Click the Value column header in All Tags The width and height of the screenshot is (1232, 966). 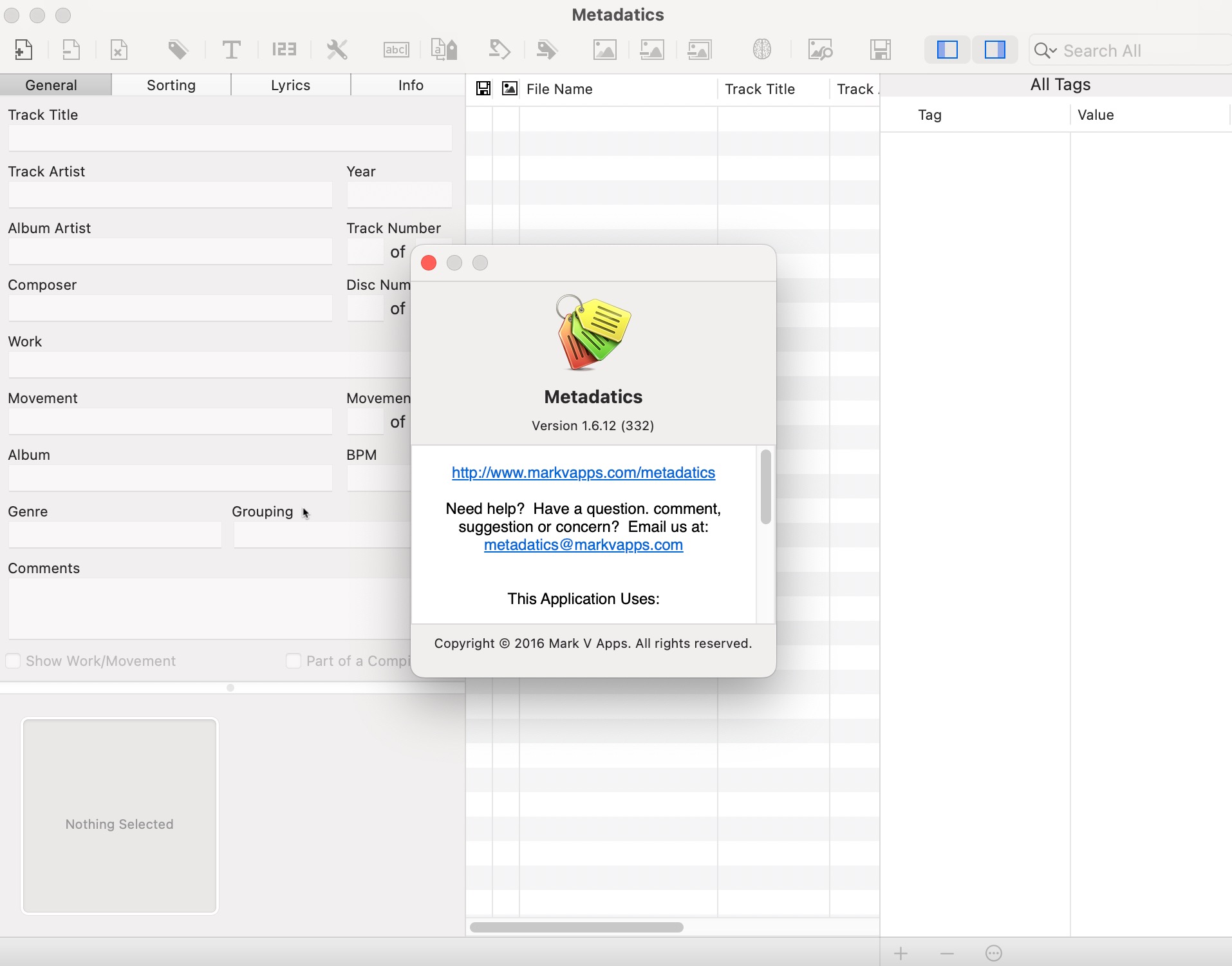coord(1150,115)
